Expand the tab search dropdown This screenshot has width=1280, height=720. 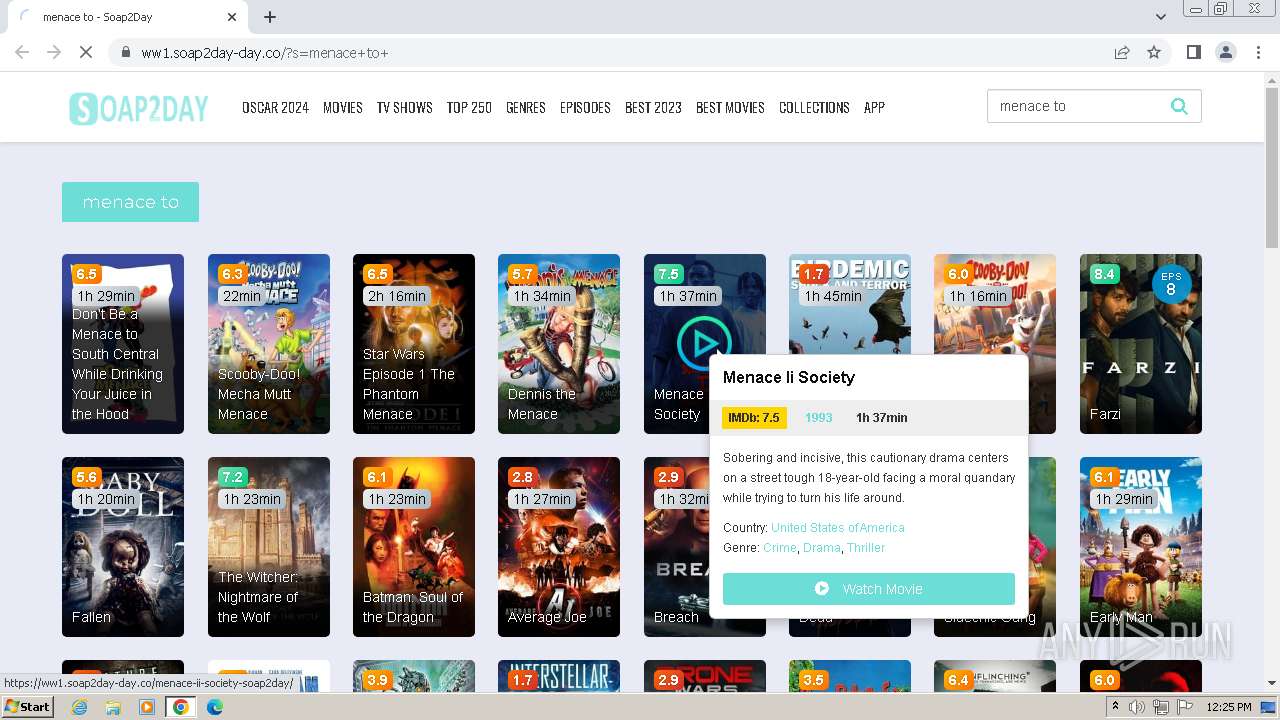(1160, 17)
